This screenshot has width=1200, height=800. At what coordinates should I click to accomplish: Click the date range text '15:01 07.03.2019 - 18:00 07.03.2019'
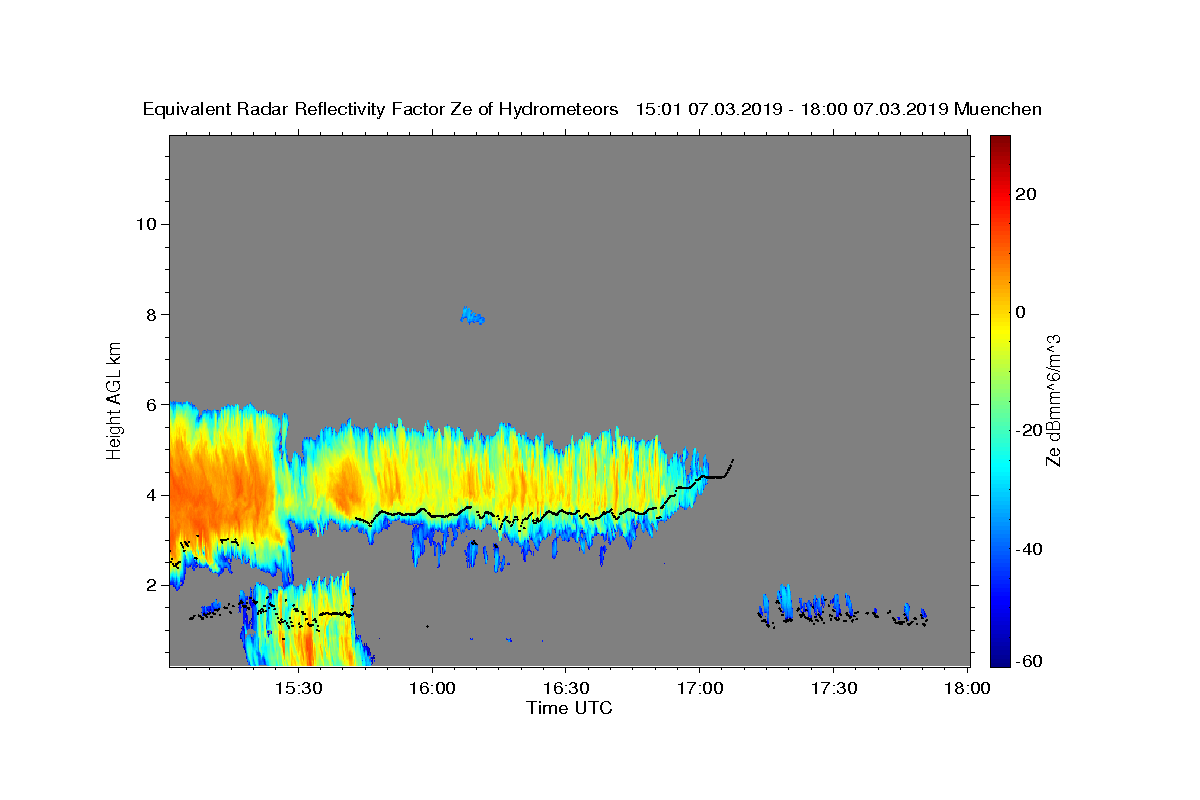[x=793, y=109]
